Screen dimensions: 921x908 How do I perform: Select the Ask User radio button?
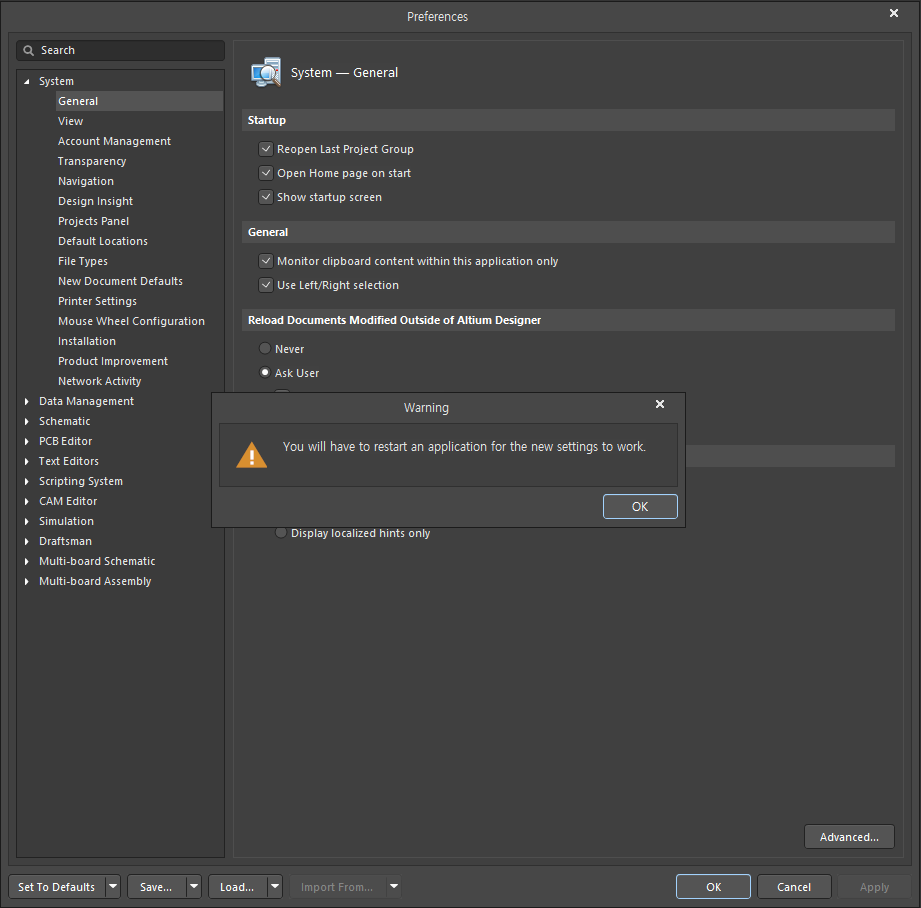tap(265, 373)
